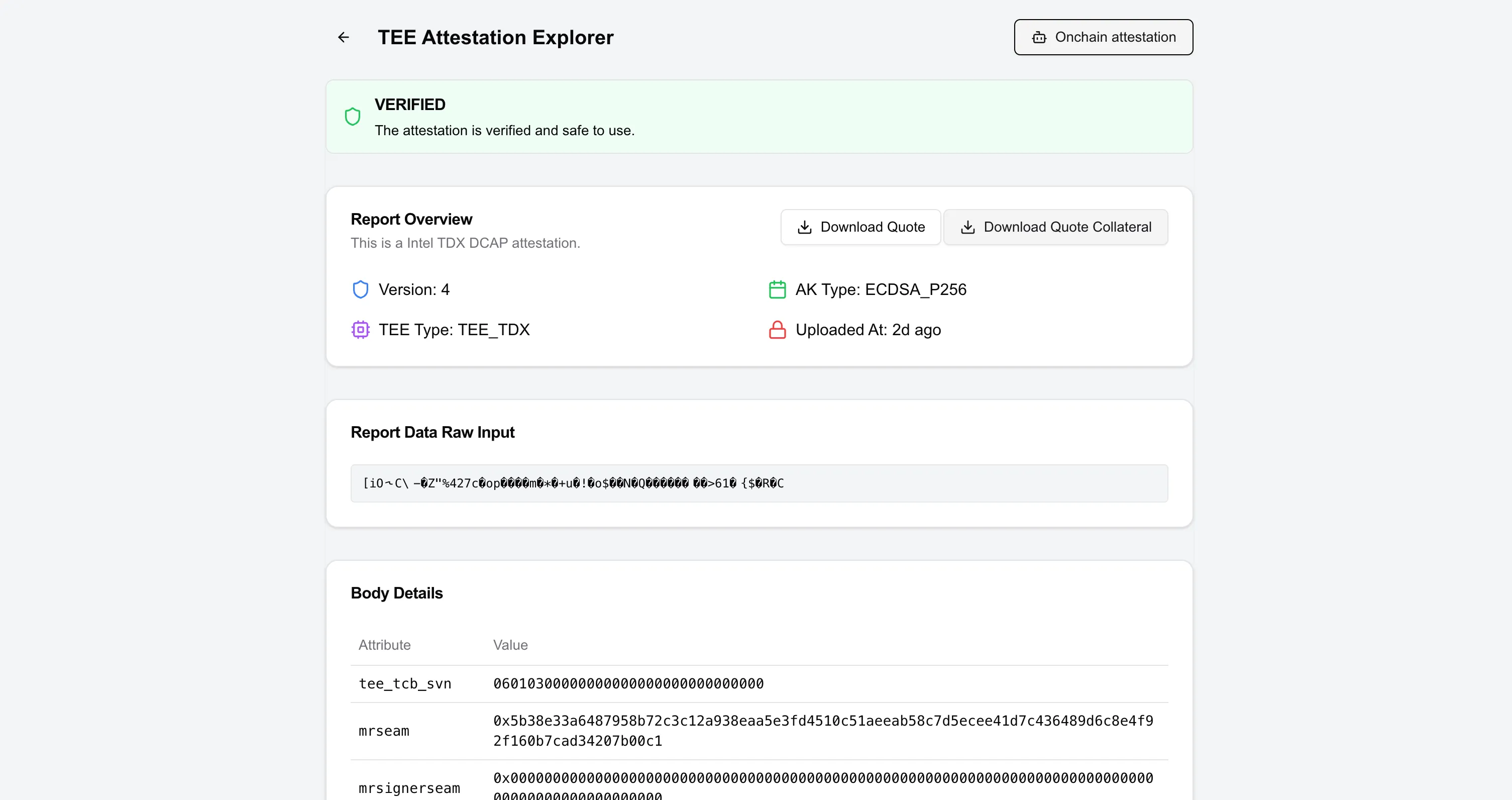Viewport: 1512px width, 800px height.
Task: Click the red lock icon beside Uploaded At
Action: 777,330
